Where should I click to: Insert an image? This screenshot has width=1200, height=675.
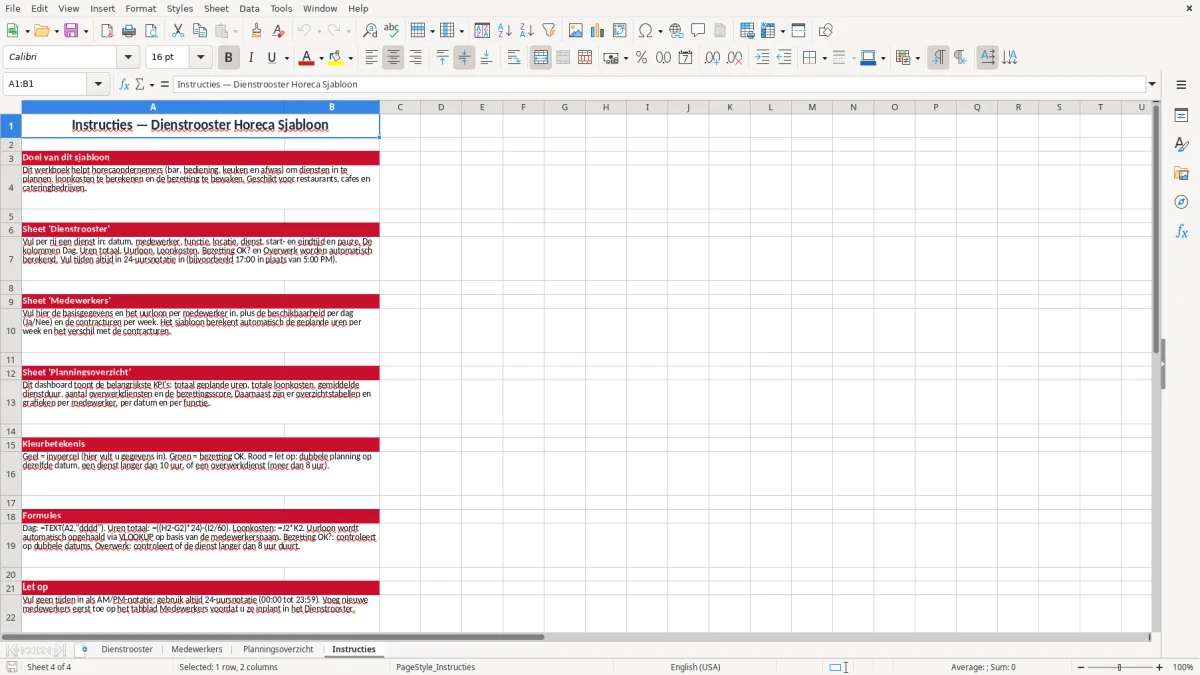(576, 31)
